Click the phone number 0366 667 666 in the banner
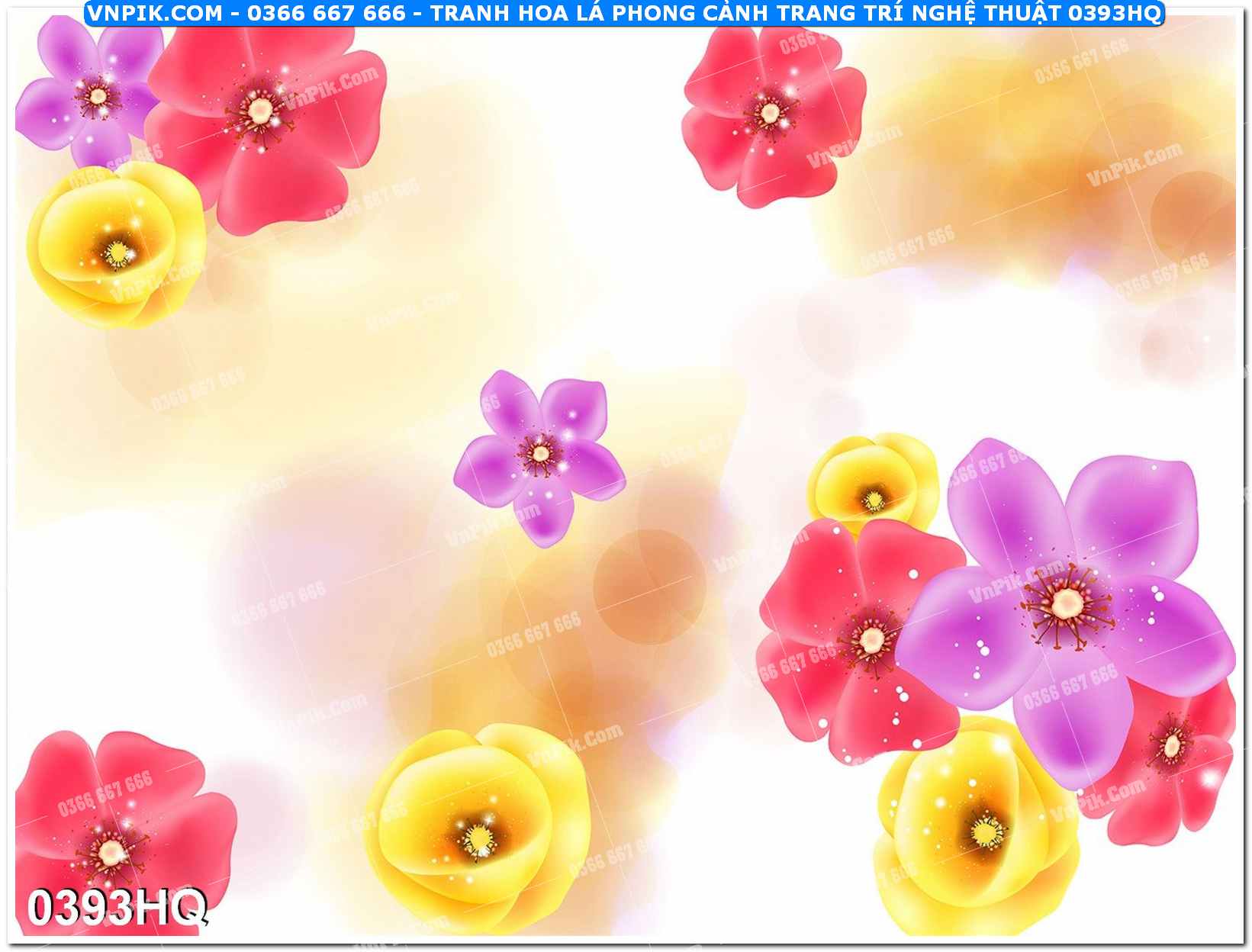 click(x=326, y=13)
